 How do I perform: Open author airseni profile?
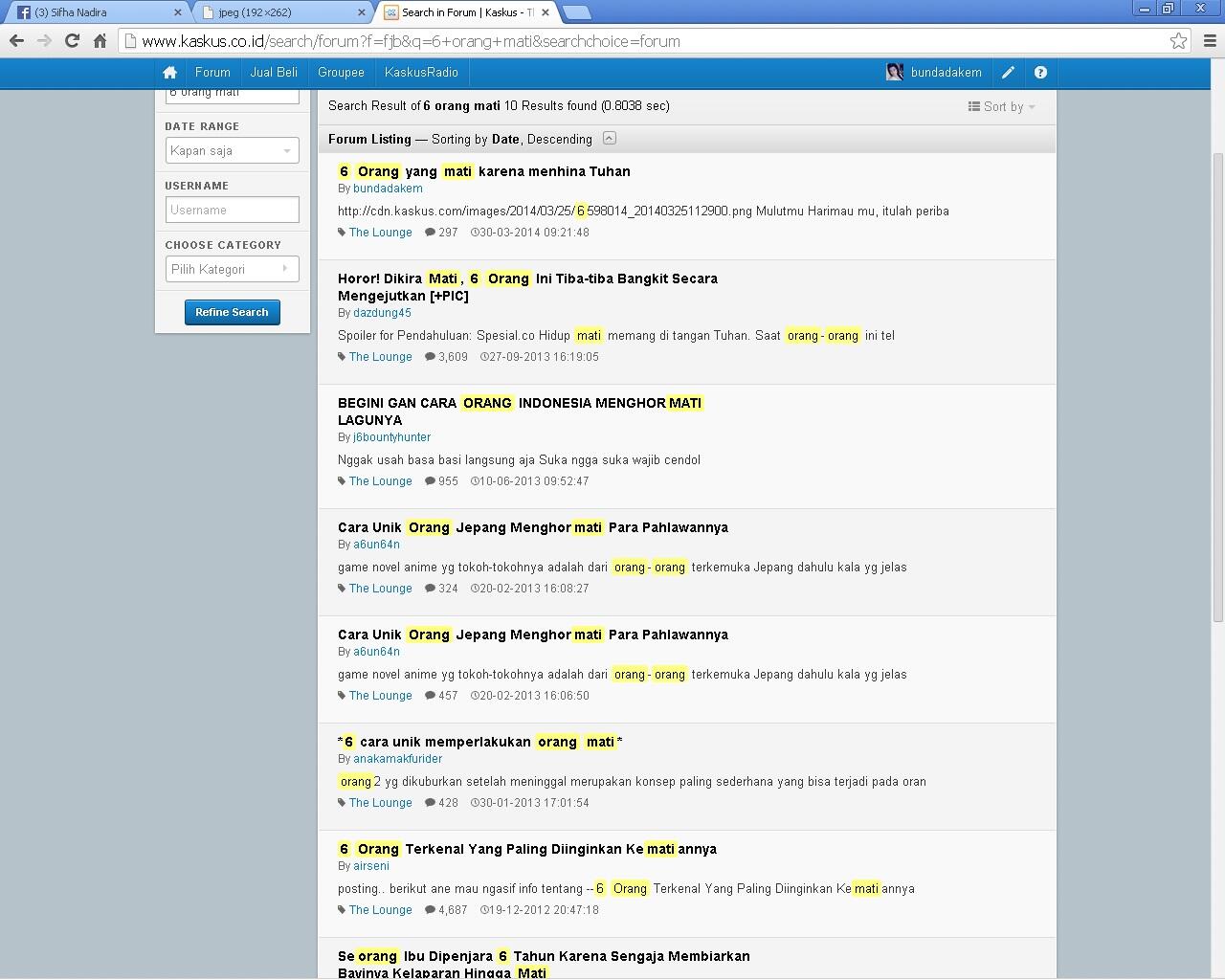point(371,866)
